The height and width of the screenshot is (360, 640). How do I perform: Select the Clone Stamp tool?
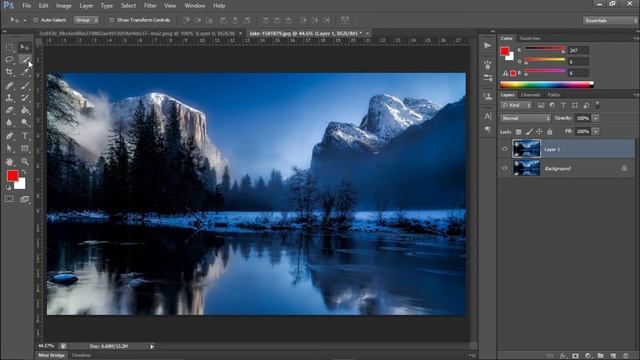(x=9, y=98)
